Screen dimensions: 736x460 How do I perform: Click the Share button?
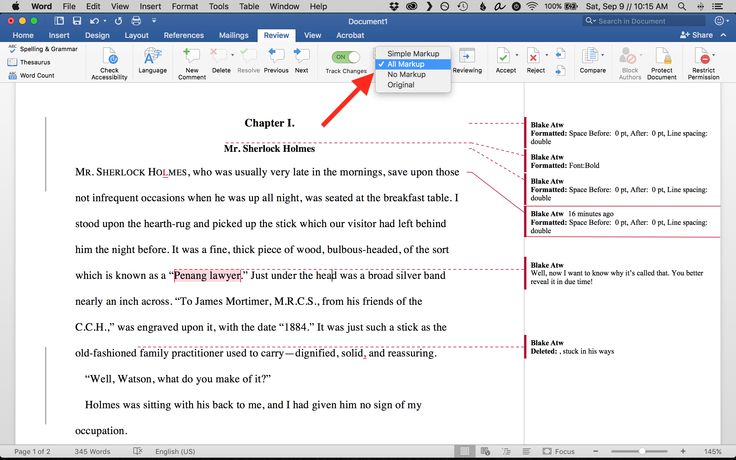pyautogui.click(x=697, y=35)
